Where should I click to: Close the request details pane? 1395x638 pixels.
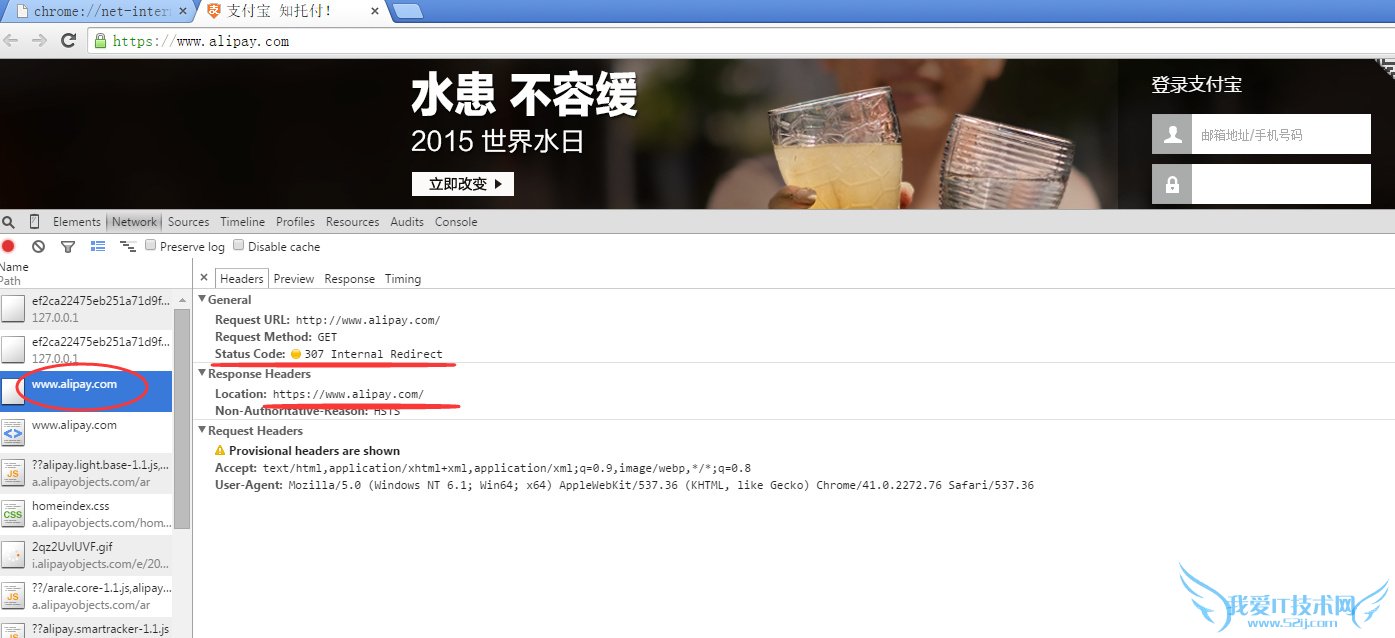coord(204,278)
